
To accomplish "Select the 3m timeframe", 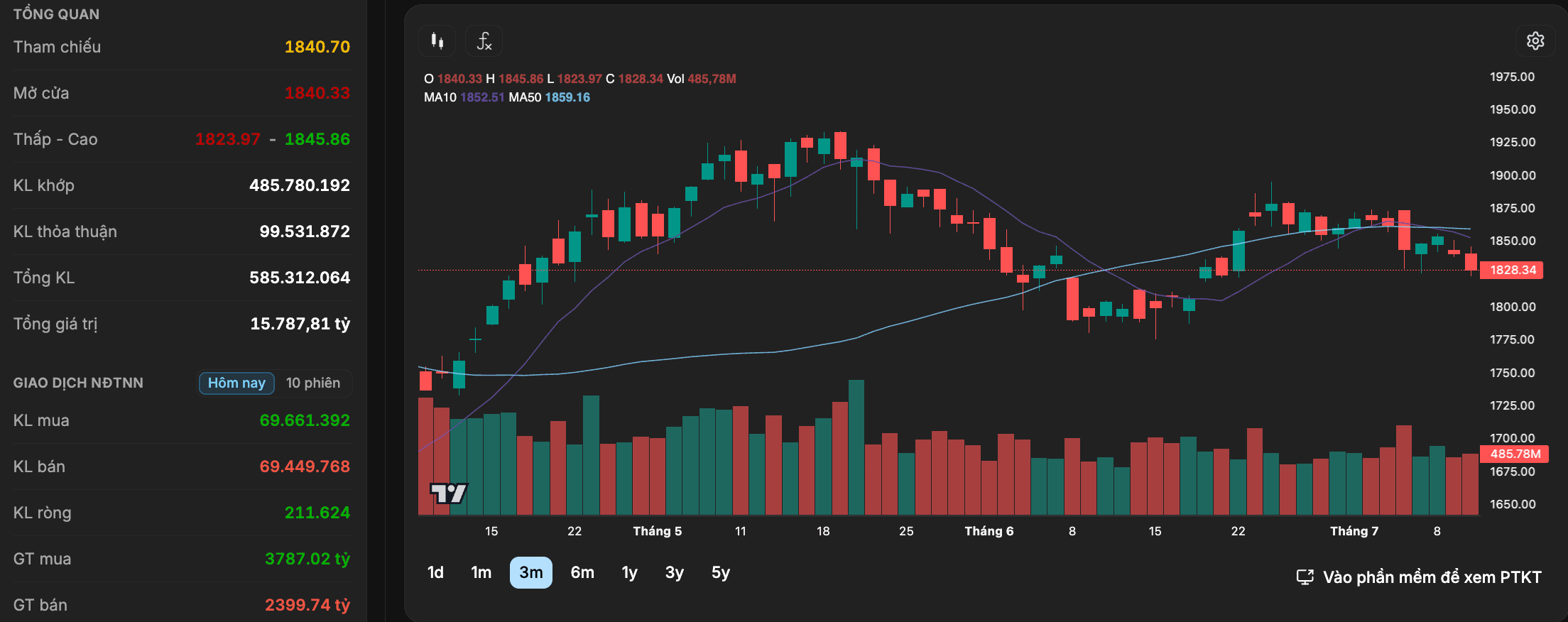I will tap(531, 572).
